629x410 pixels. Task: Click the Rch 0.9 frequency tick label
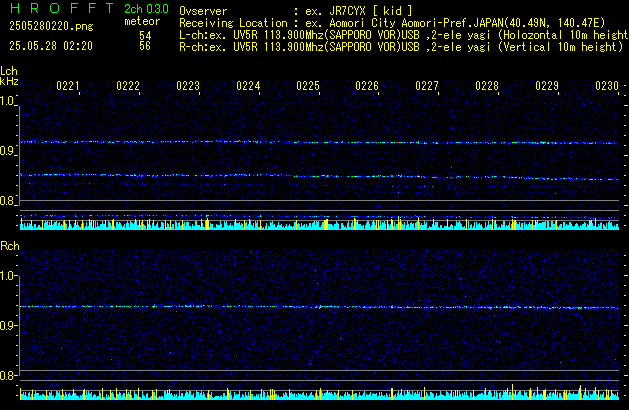coord(7,325)
